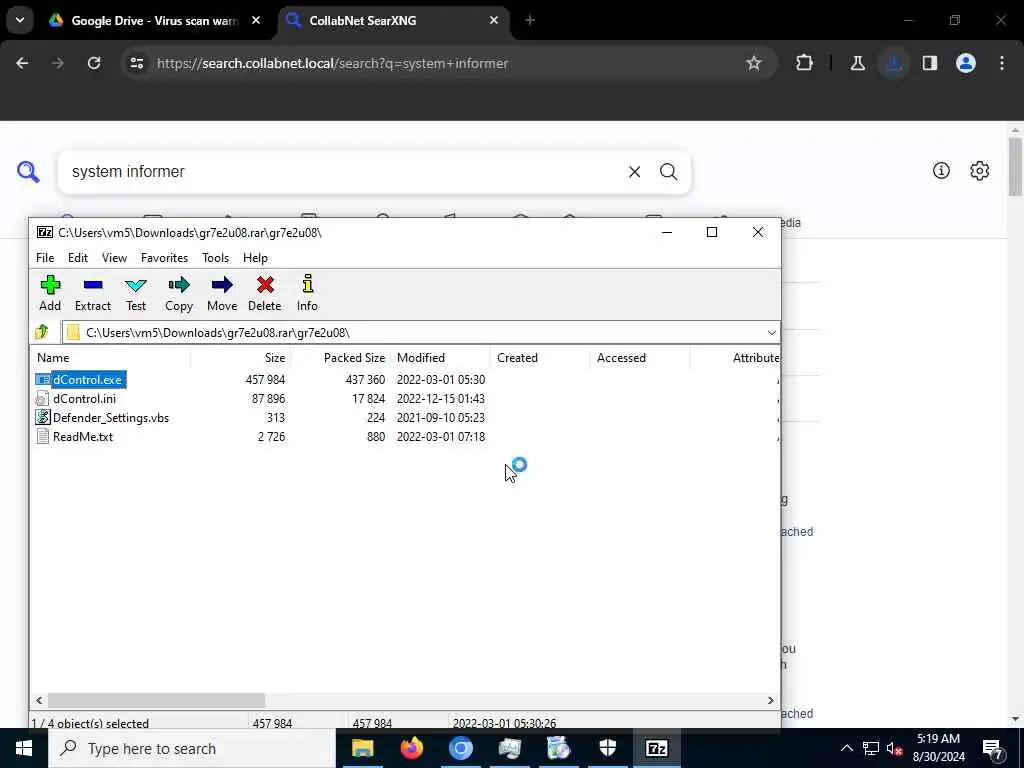Open Chrome three-dot menu
This screenshot has height=768, width=1024.
pos(1002,63)
